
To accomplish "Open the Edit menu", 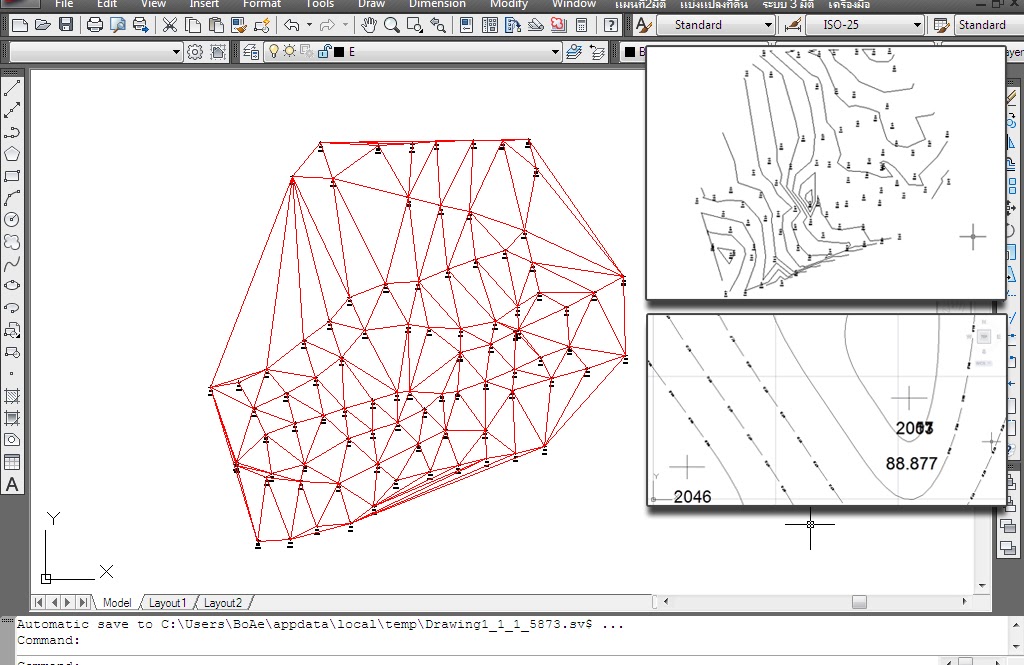I will click(x=106, y=4).
